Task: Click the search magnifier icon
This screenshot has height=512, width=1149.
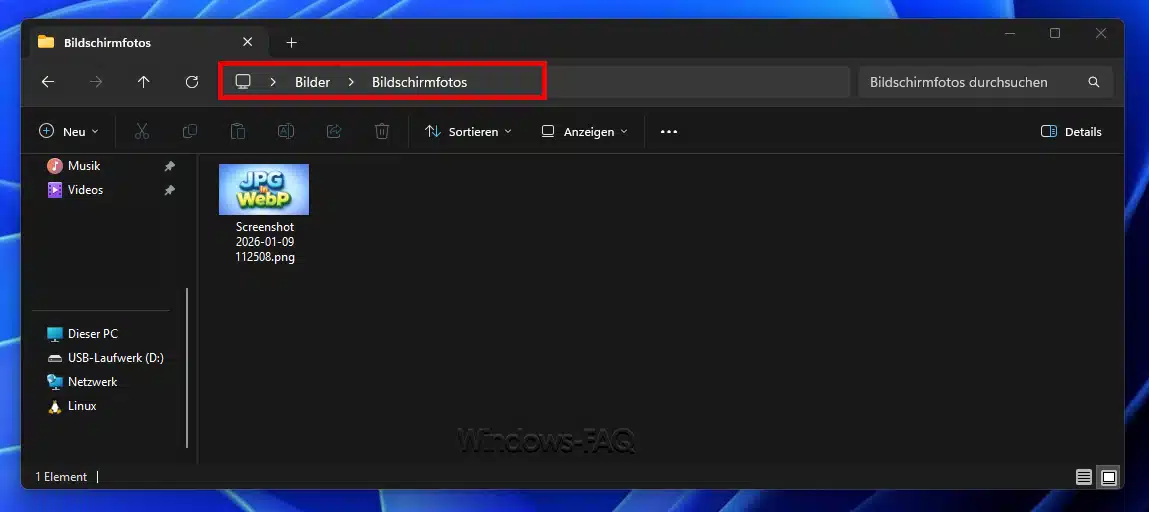Action: [1093, 82]
